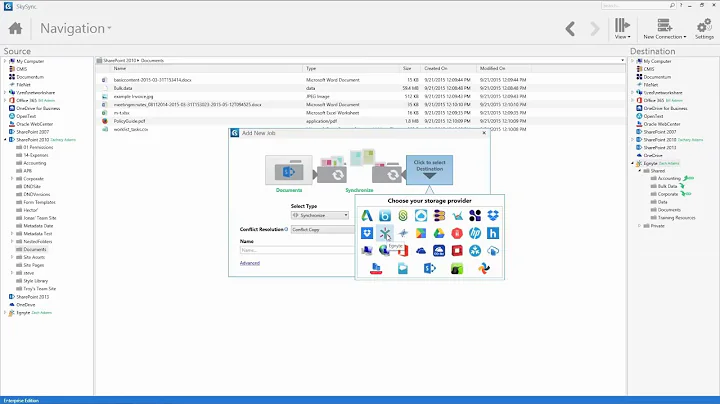Go back with the left arrow
Image resolution: width=720 pixels, height=404 pixels.
570,29
